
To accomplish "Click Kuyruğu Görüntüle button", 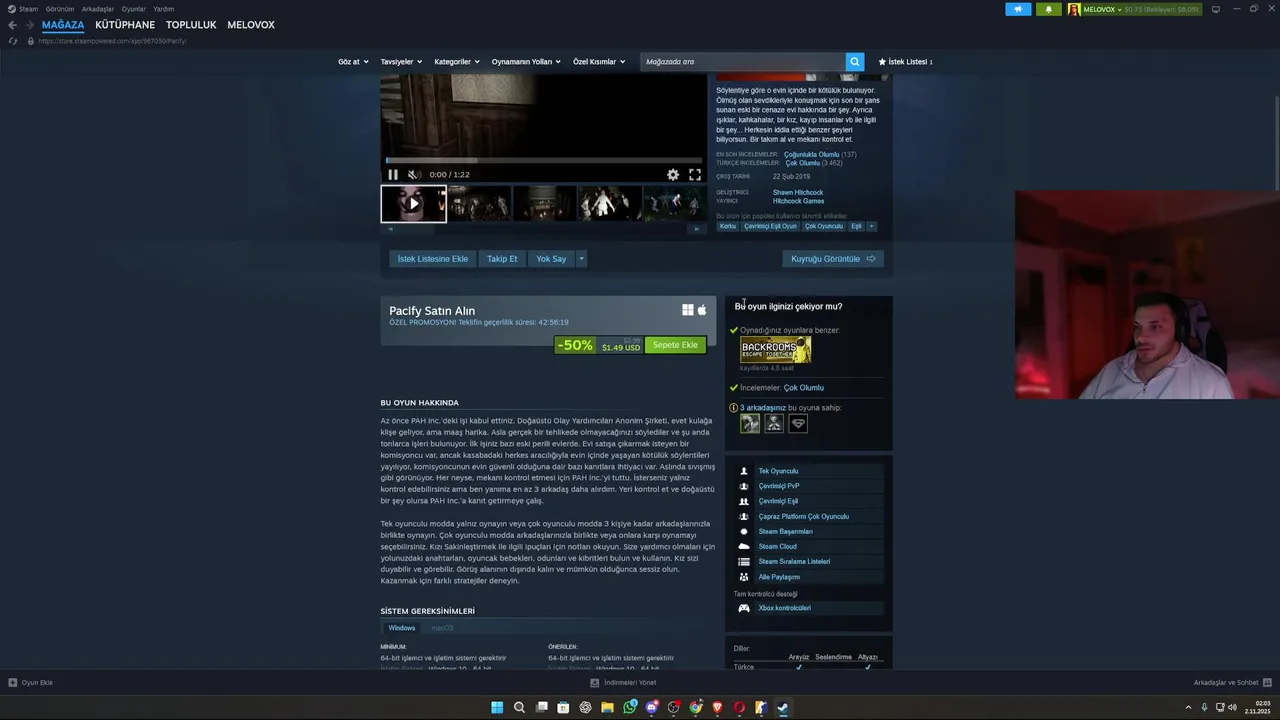I will 833,259.
